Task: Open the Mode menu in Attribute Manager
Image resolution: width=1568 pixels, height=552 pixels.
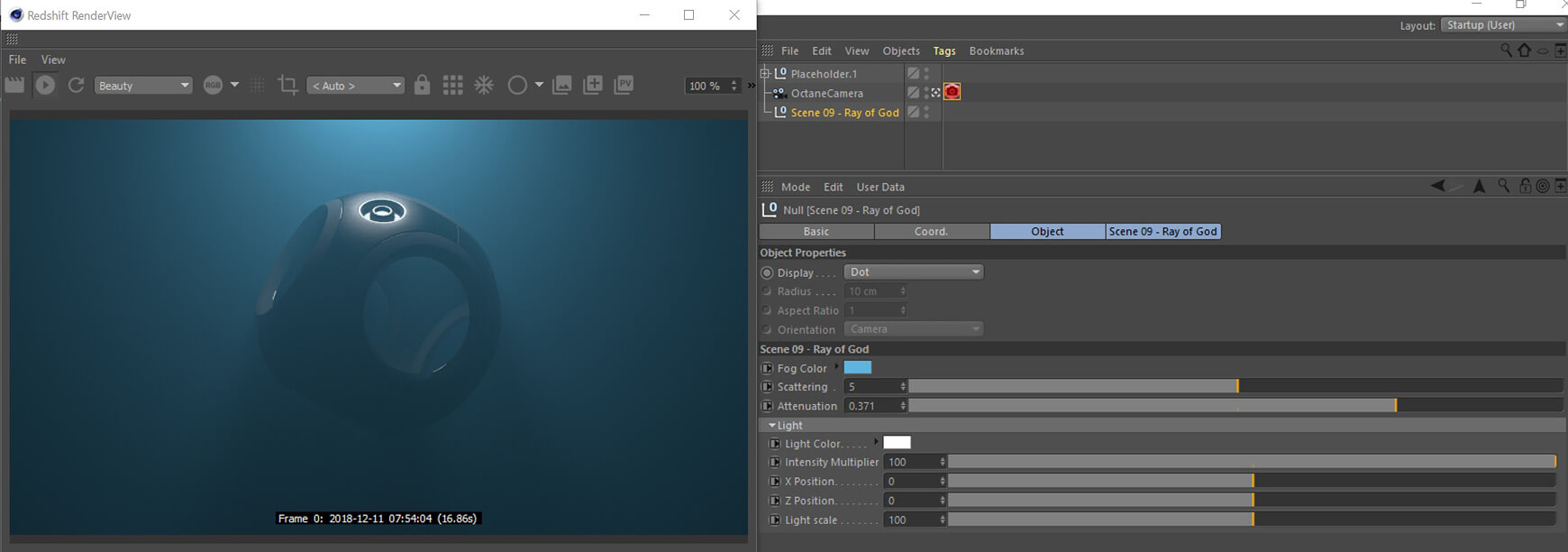Action: coord(796,187)
